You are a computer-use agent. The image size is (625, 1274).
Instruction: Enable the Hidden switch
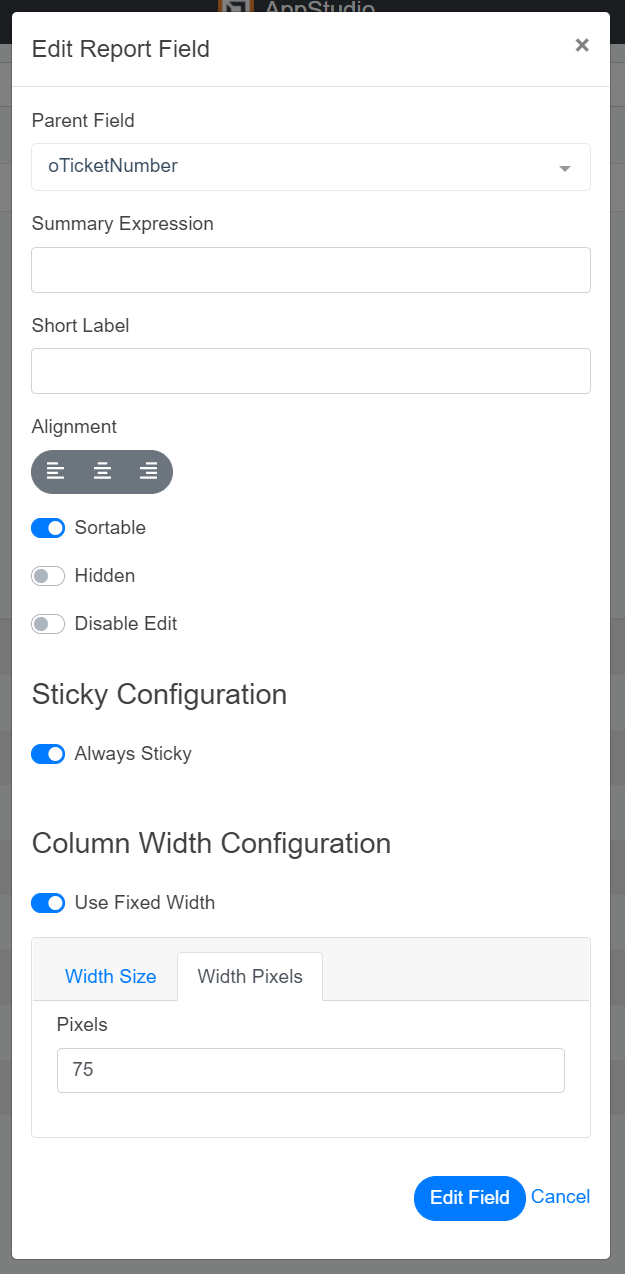tap(48, 576)
